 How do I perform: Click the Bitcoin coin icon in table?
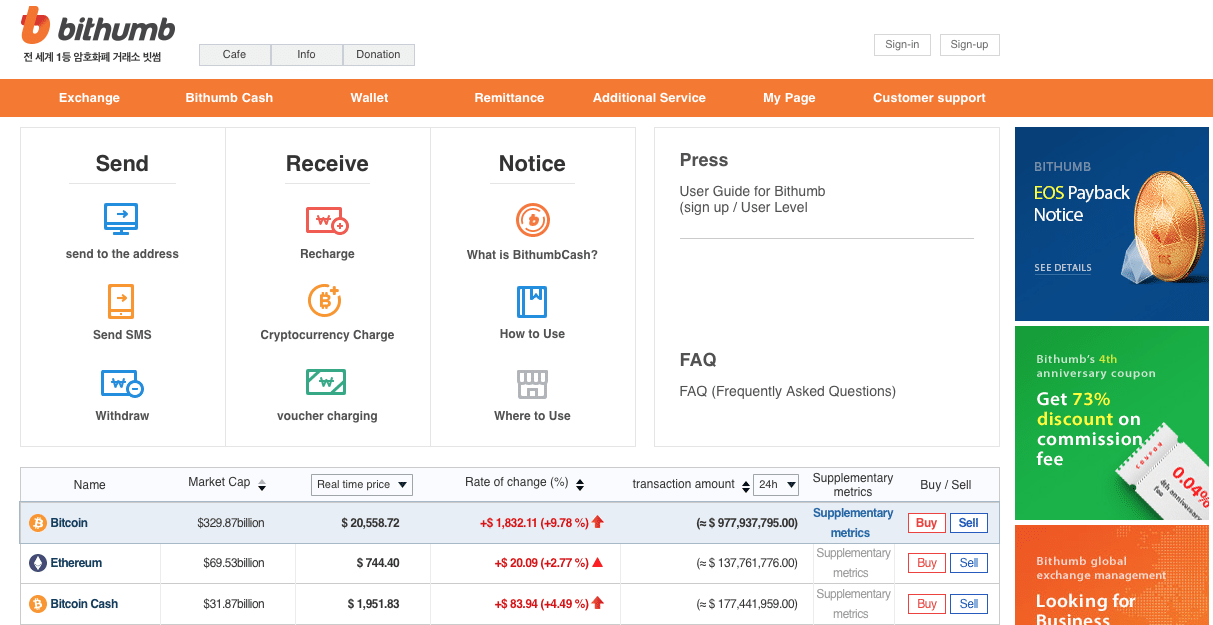coord(38,523)
